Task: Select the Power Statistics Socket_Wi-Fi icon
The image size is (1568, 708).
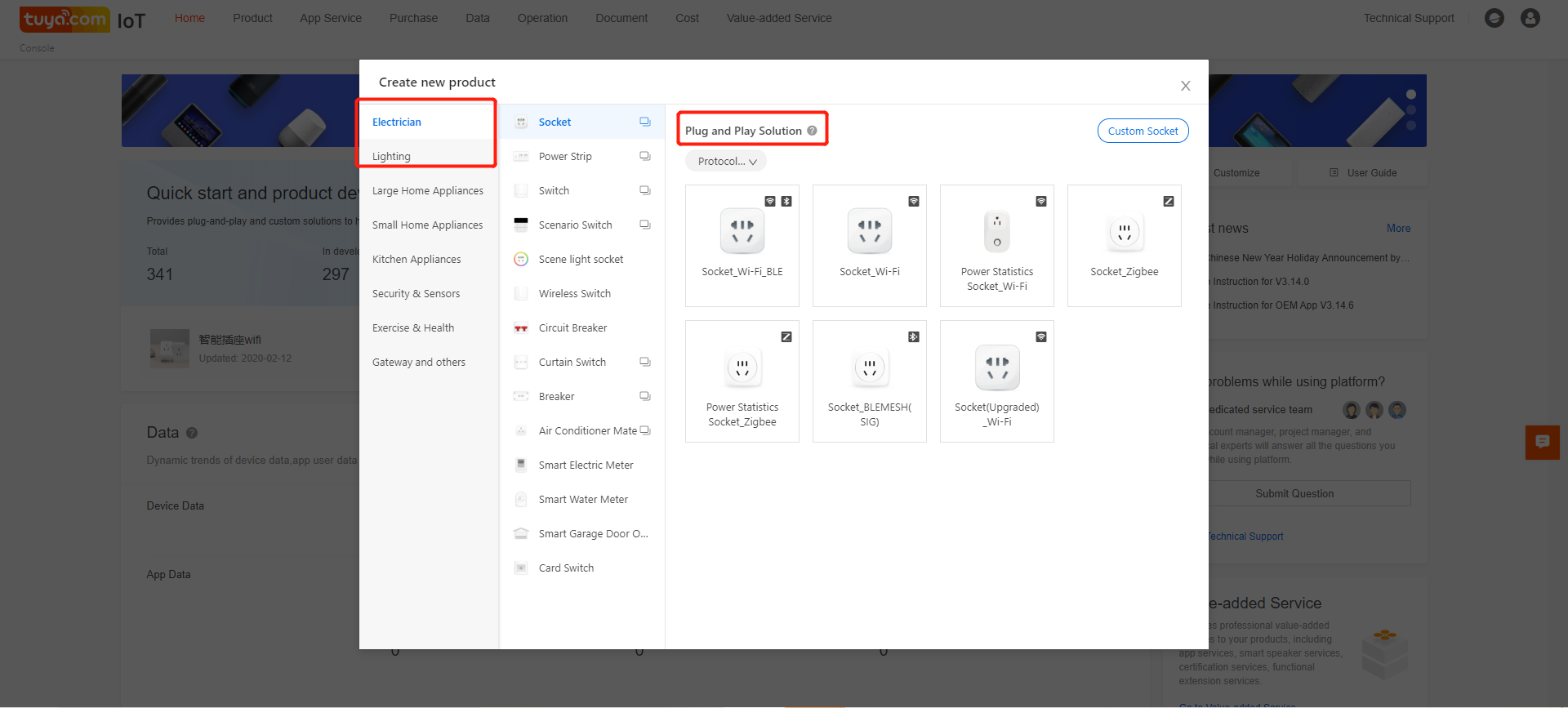Action: coord(996,232)
